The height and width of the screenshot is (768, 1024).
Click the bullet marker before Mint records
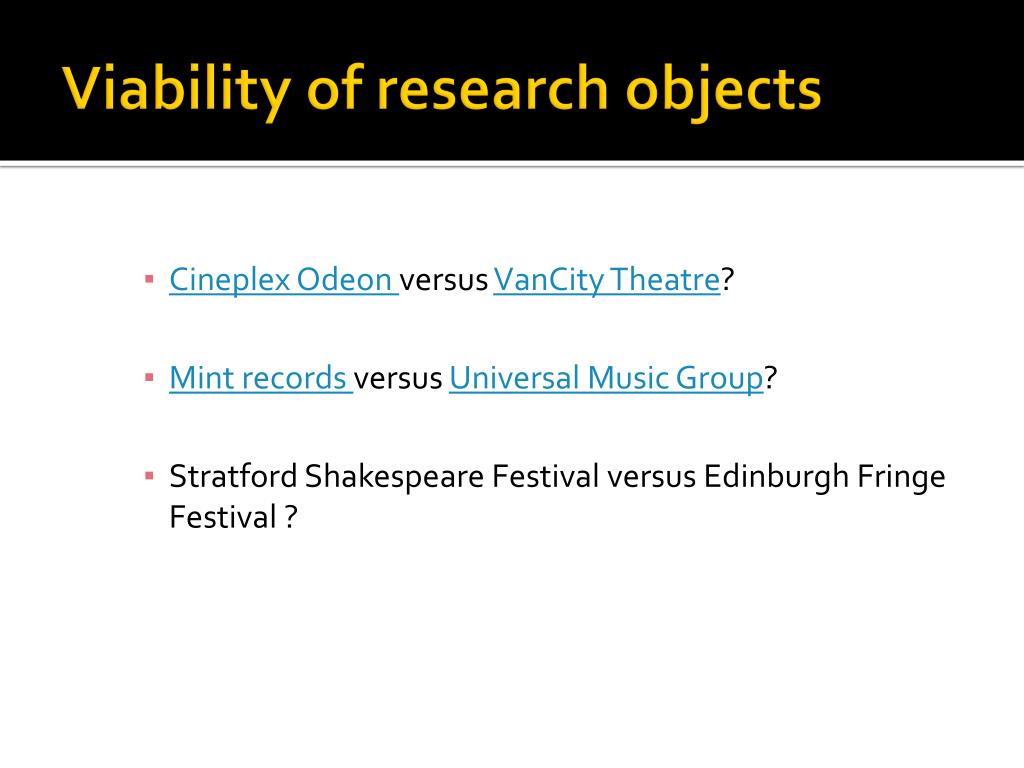click(x=150, y=377)
